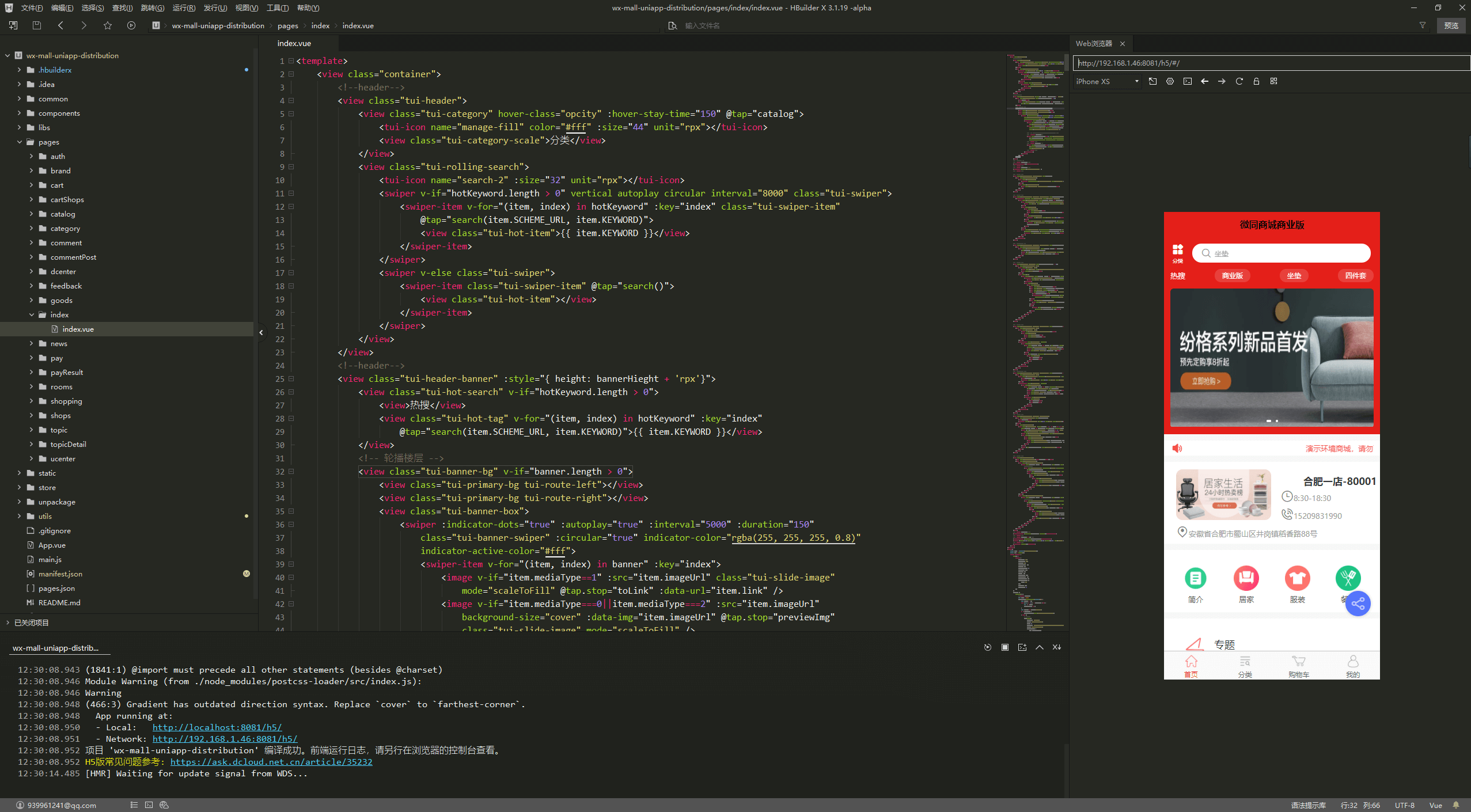
Task: Open the Tools menu
Action: tap(278, 8)
